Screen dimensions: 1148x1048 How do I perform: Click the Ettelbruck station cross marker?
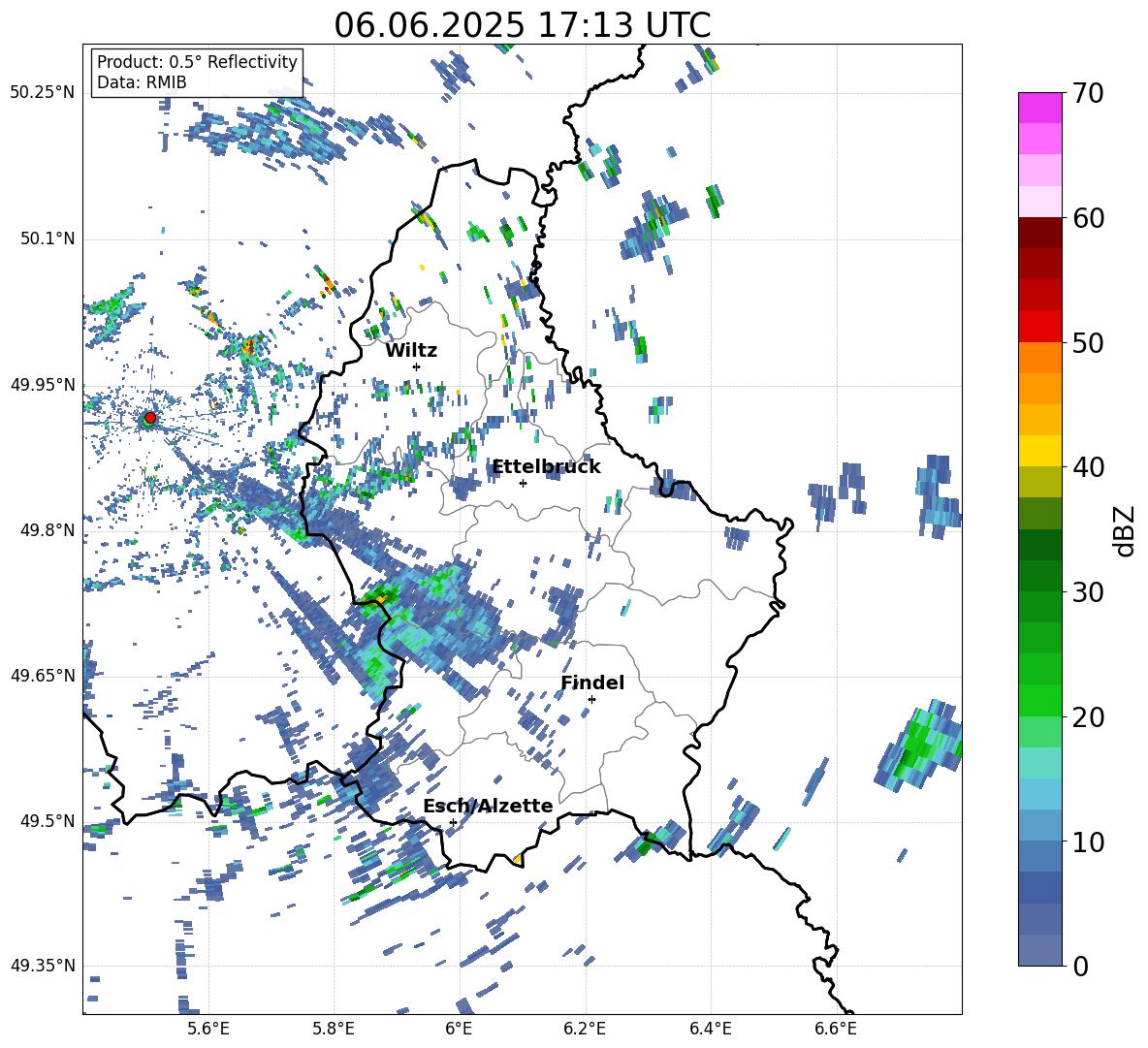coord(523,483)
